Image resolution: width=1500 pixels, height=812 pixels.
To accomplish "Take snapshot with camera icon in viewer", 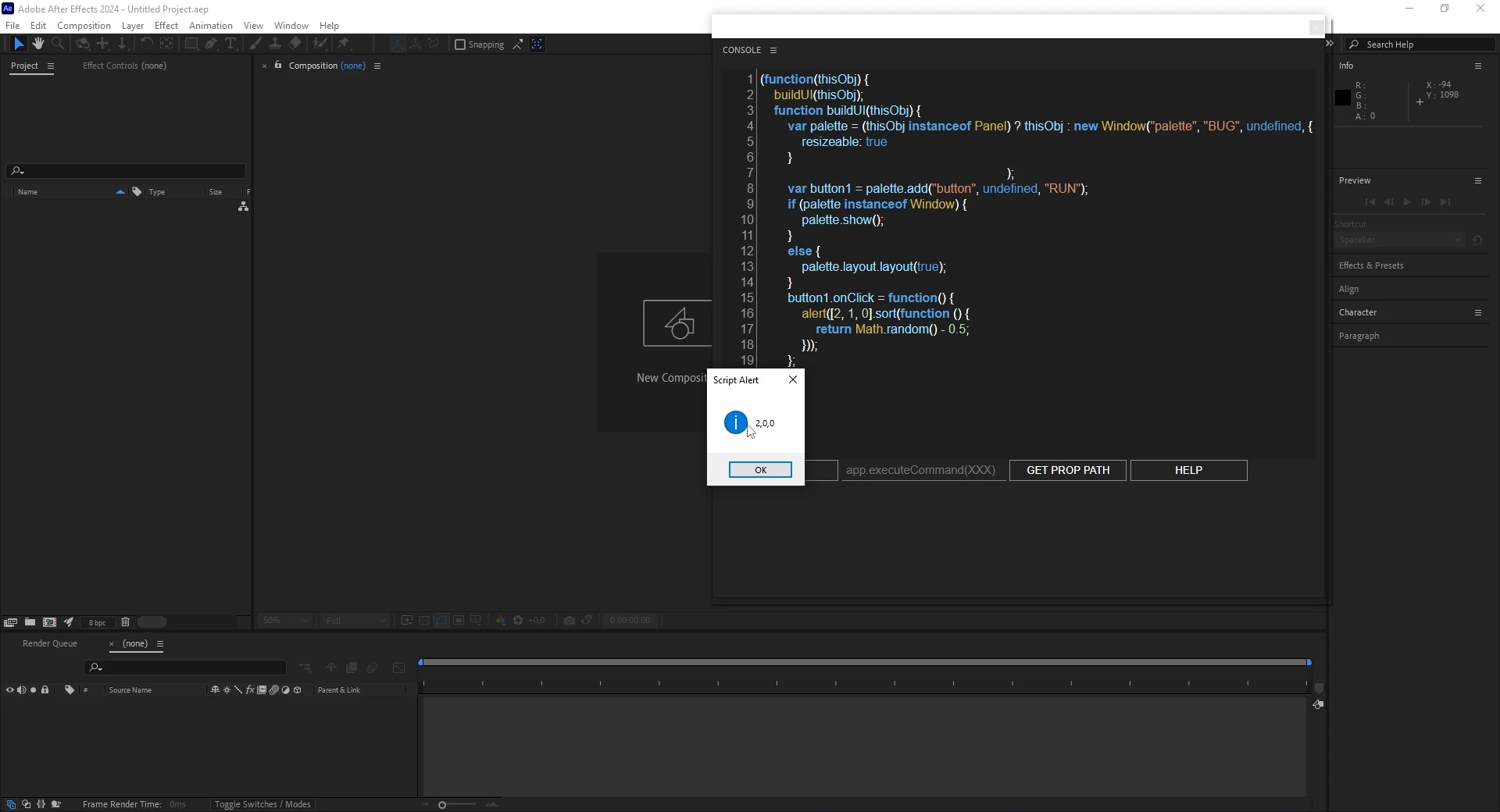I will tap(570, 621).
